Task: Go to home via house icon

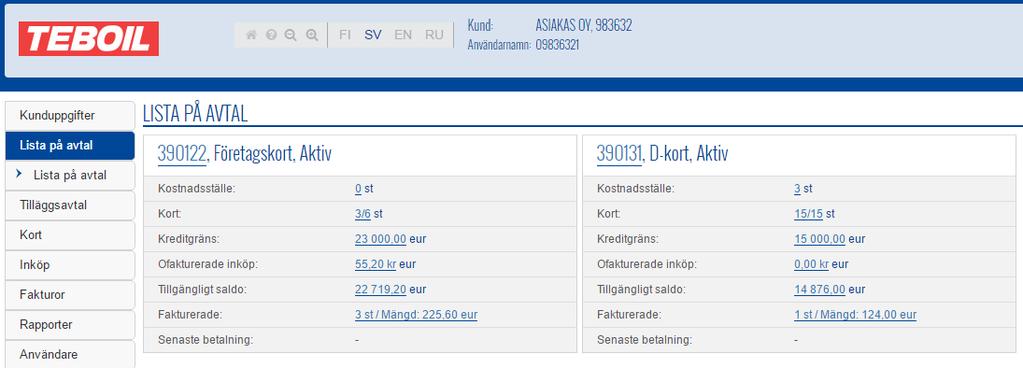Action: (x=251, y=35)
